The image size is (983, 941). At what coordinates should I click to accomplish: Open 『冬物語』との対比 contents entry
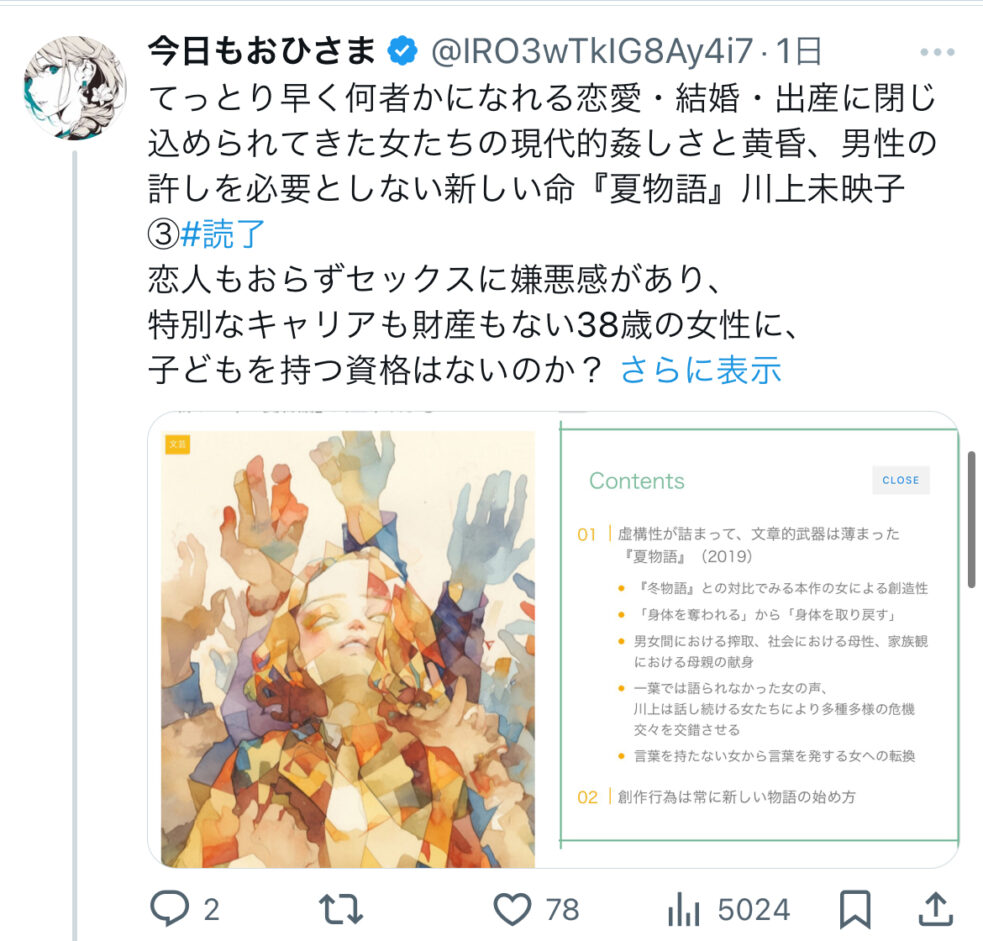(781, 588)
